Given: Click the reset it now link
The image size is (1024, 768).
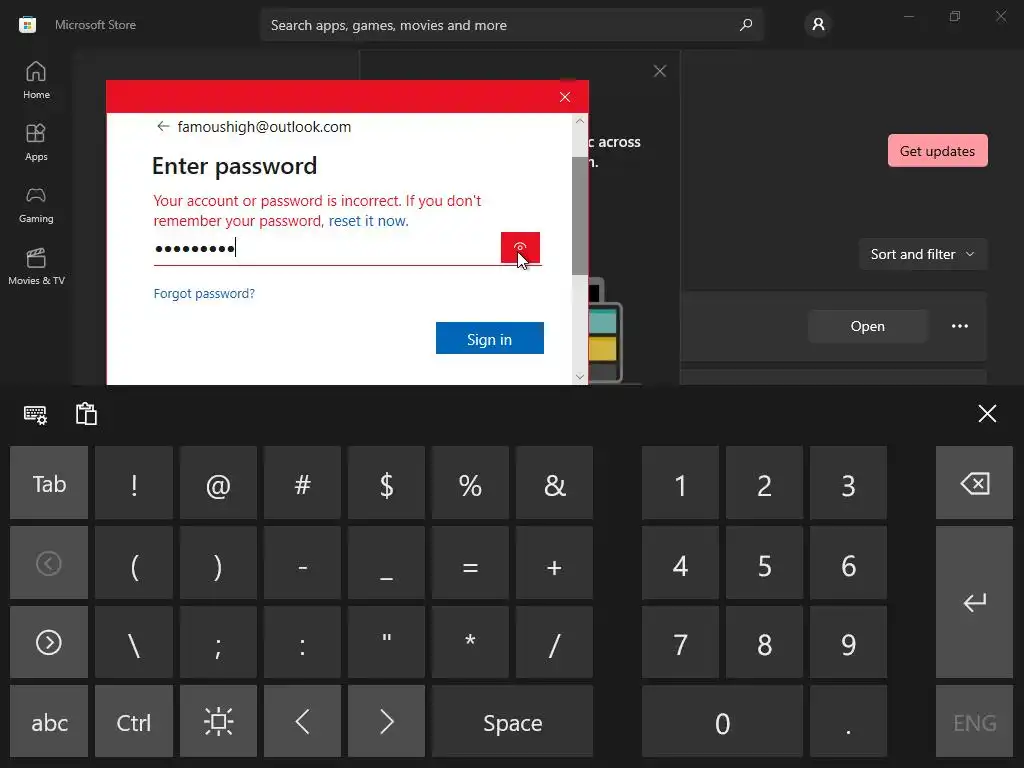Looking at the screenshot, I should click(x=368, y=221).
